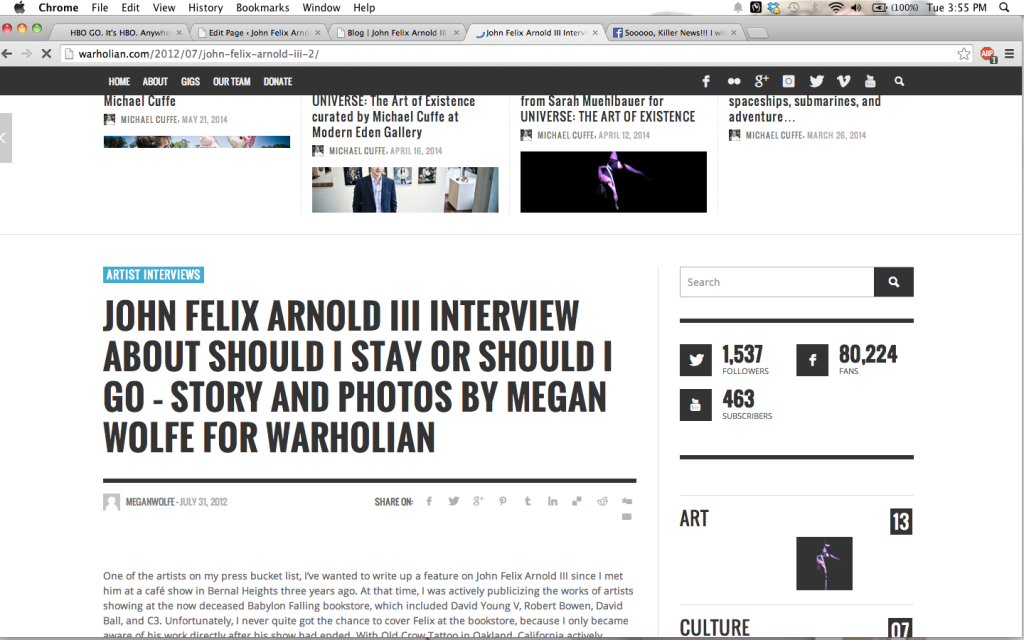Viewport: 1024px width, 640px height.
Task: Open Spotlight search in macOS menu bar
Action: [x=1004, y=8]
